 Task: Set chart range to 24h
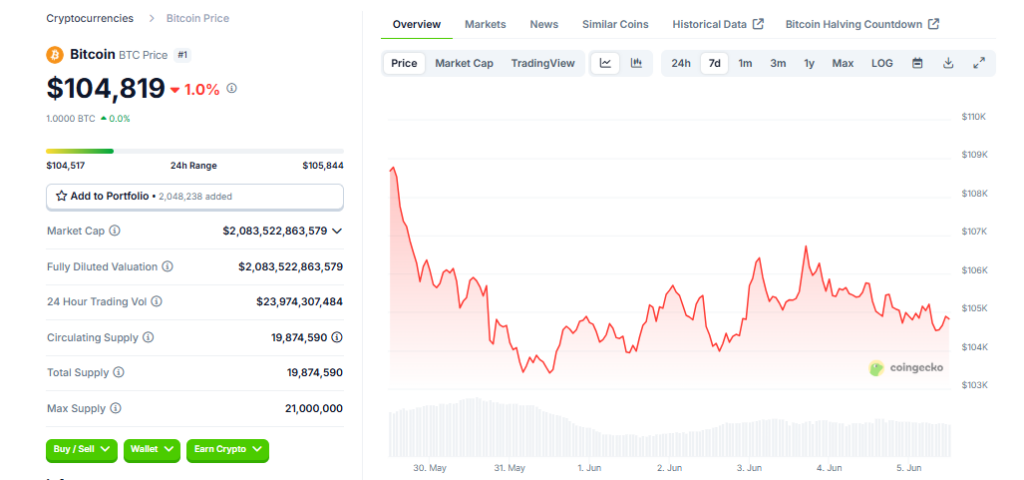(x=680, y=63)
